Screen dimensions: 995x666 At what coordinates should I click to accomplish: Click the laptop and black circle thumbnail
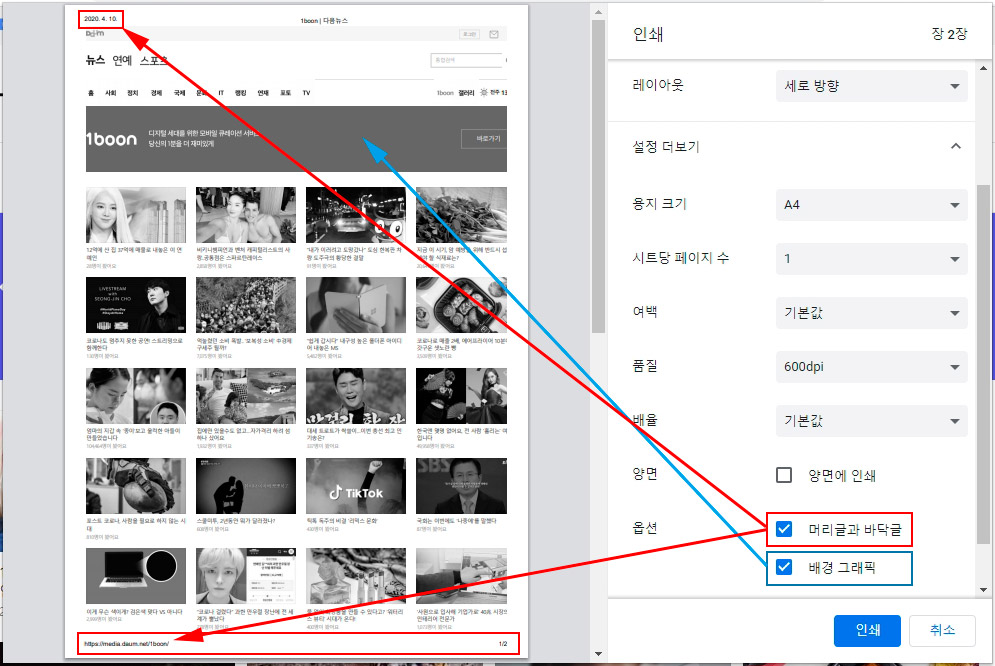tap(136, 576)
